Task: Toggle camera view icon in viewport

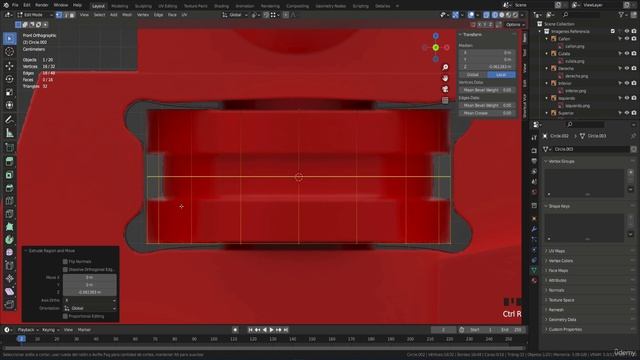Action: pyautogui.click(x=445, y=89)
